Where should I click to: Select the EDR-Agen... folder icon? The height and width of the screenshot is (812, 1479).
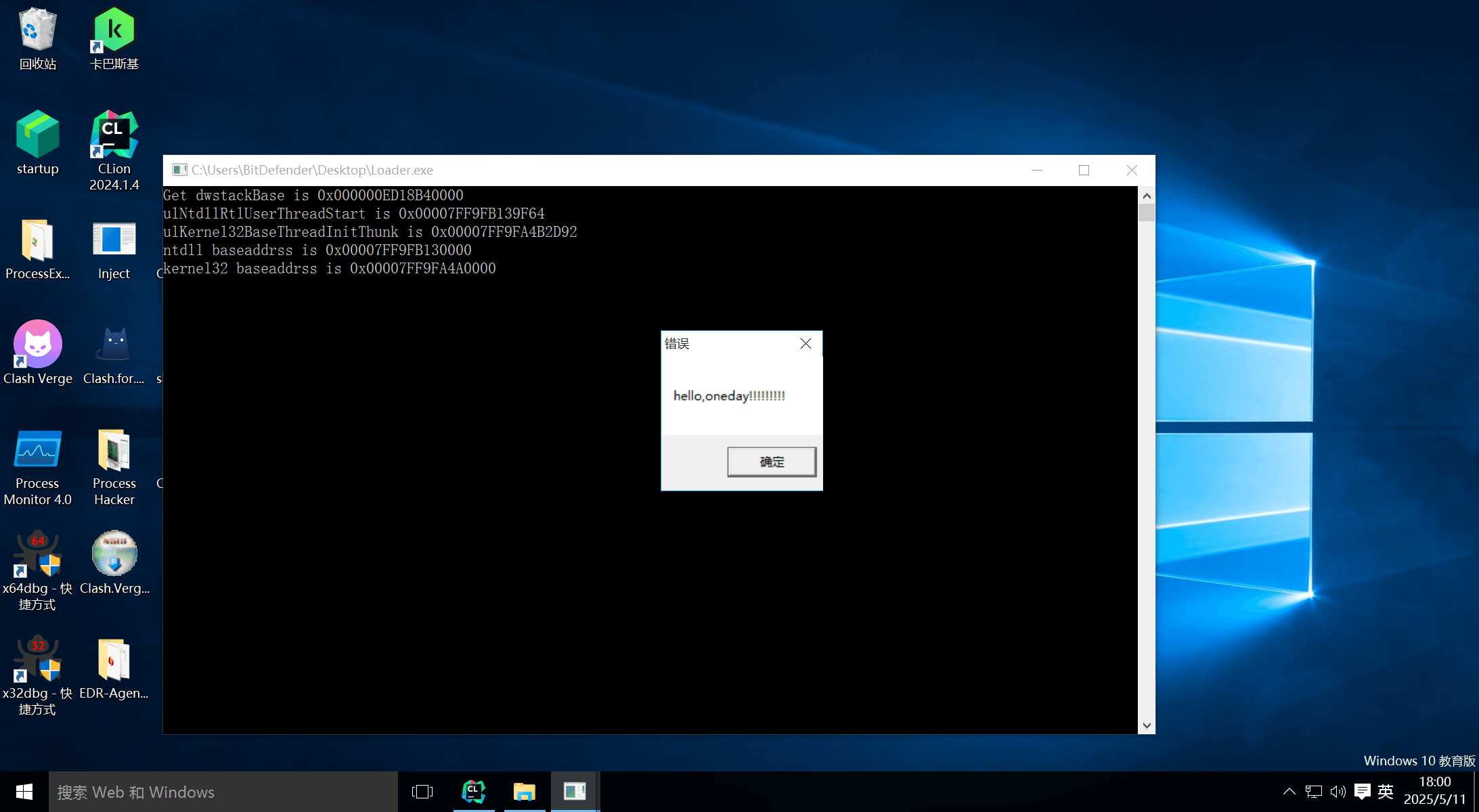(114, 660)
